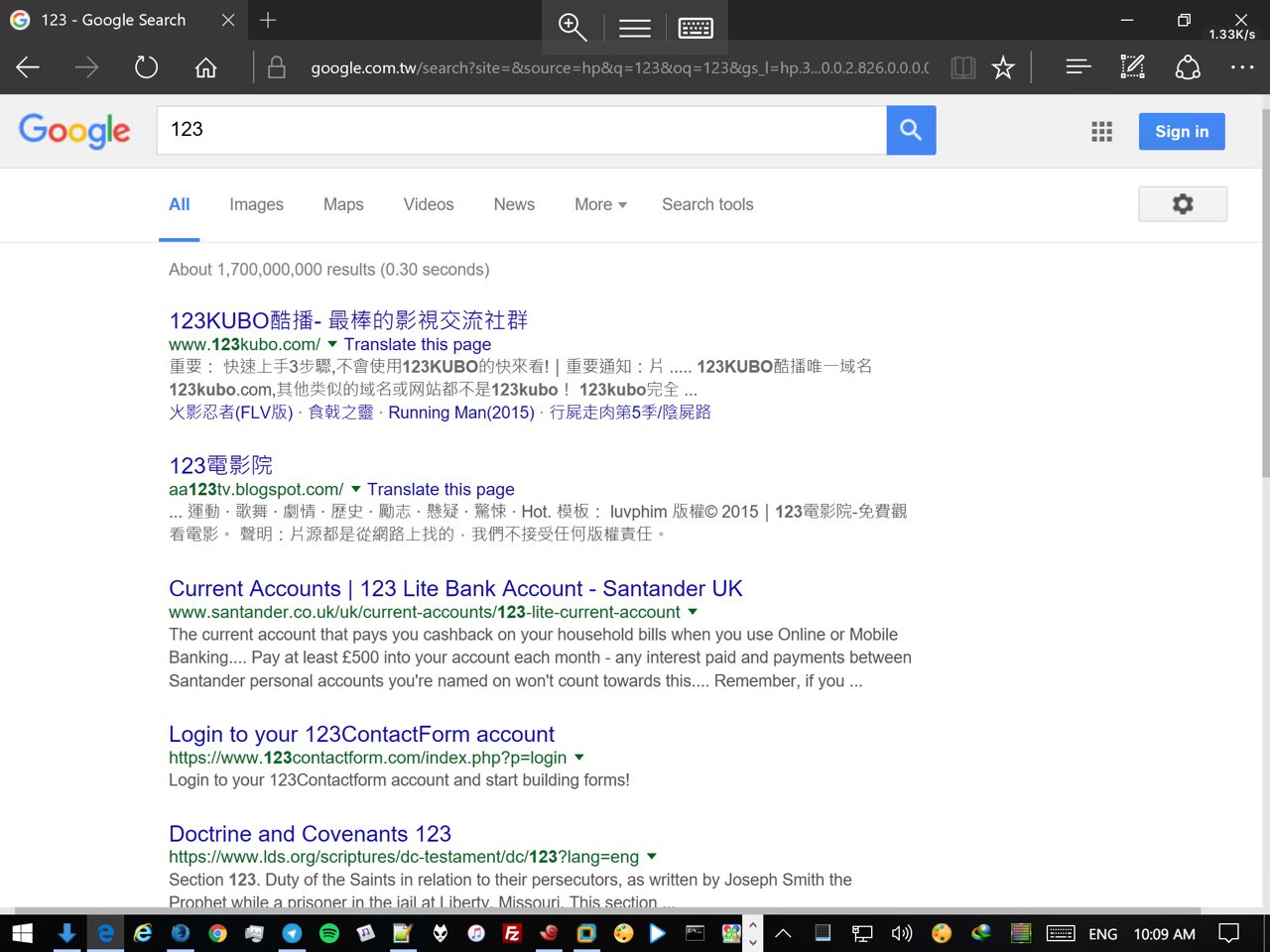Image resolution: width=1270 pixels, height=952 pixels.
Task: Launch Google Chrome from the taskbar
Action: tap(217, 933)
